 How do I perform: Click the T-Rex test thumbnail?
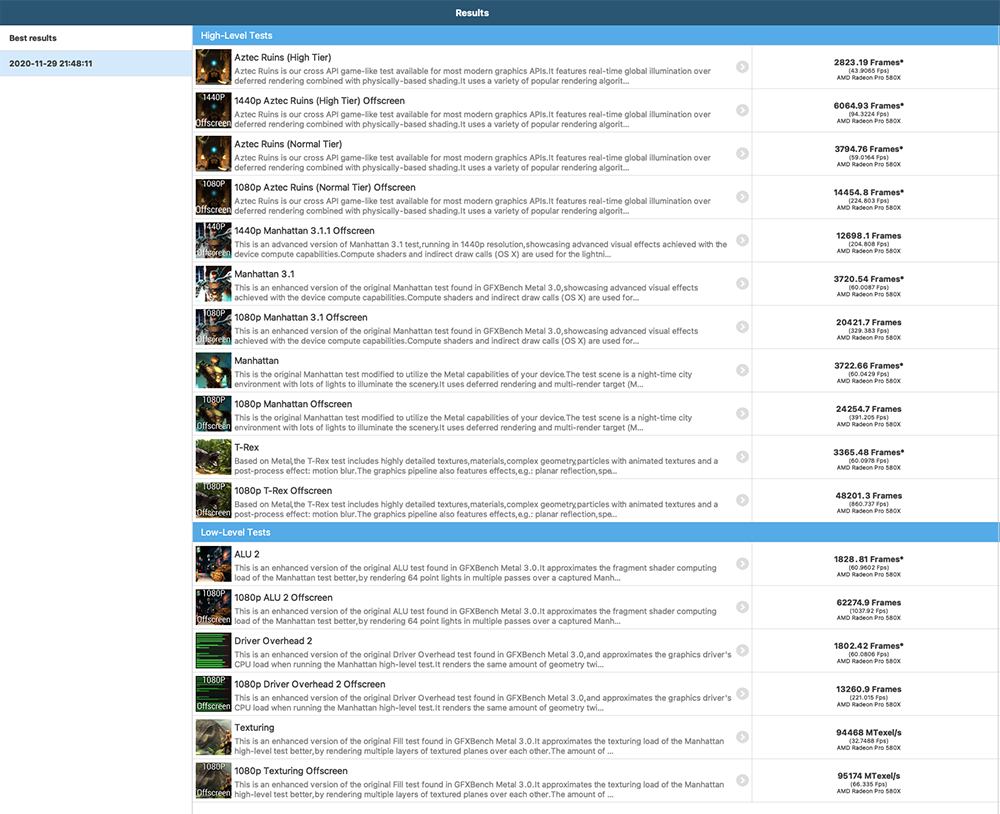214,457
